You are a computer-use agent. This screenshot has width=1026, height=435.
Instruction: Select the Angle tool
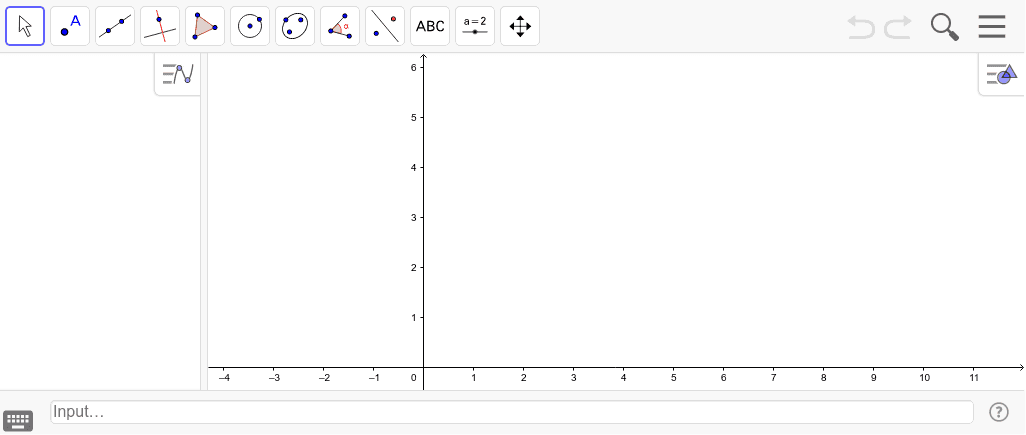340,26
